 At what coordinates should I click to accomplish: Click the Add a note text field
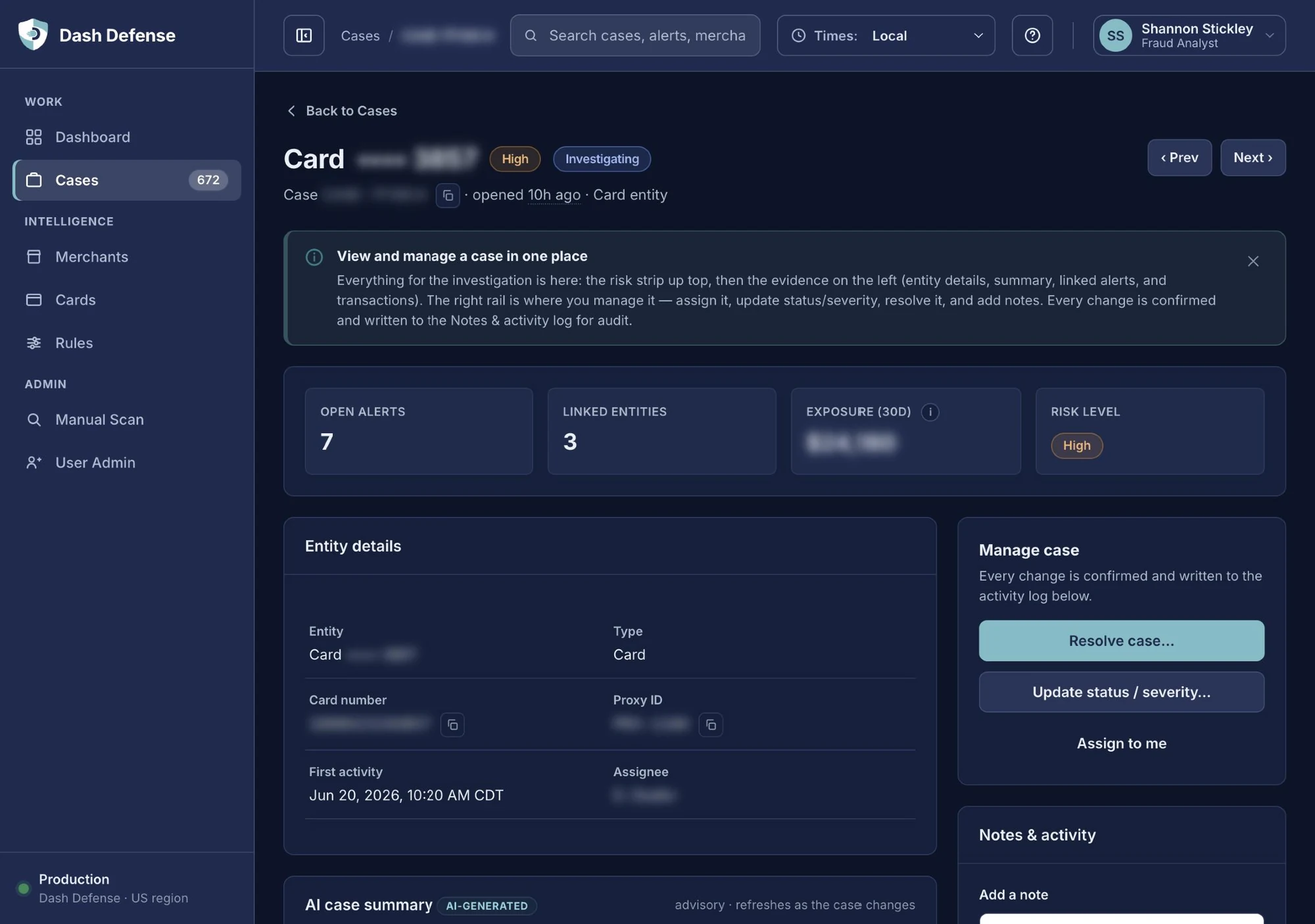tap(1121, 919)
